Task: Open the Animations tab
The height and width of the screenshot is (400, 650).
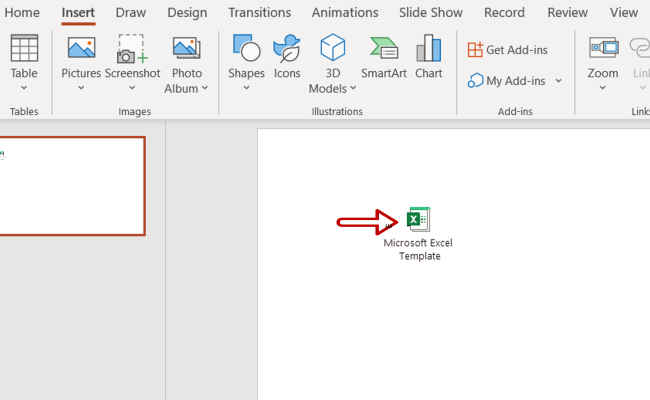Action: pyautogui.click(x=345, y=12)
